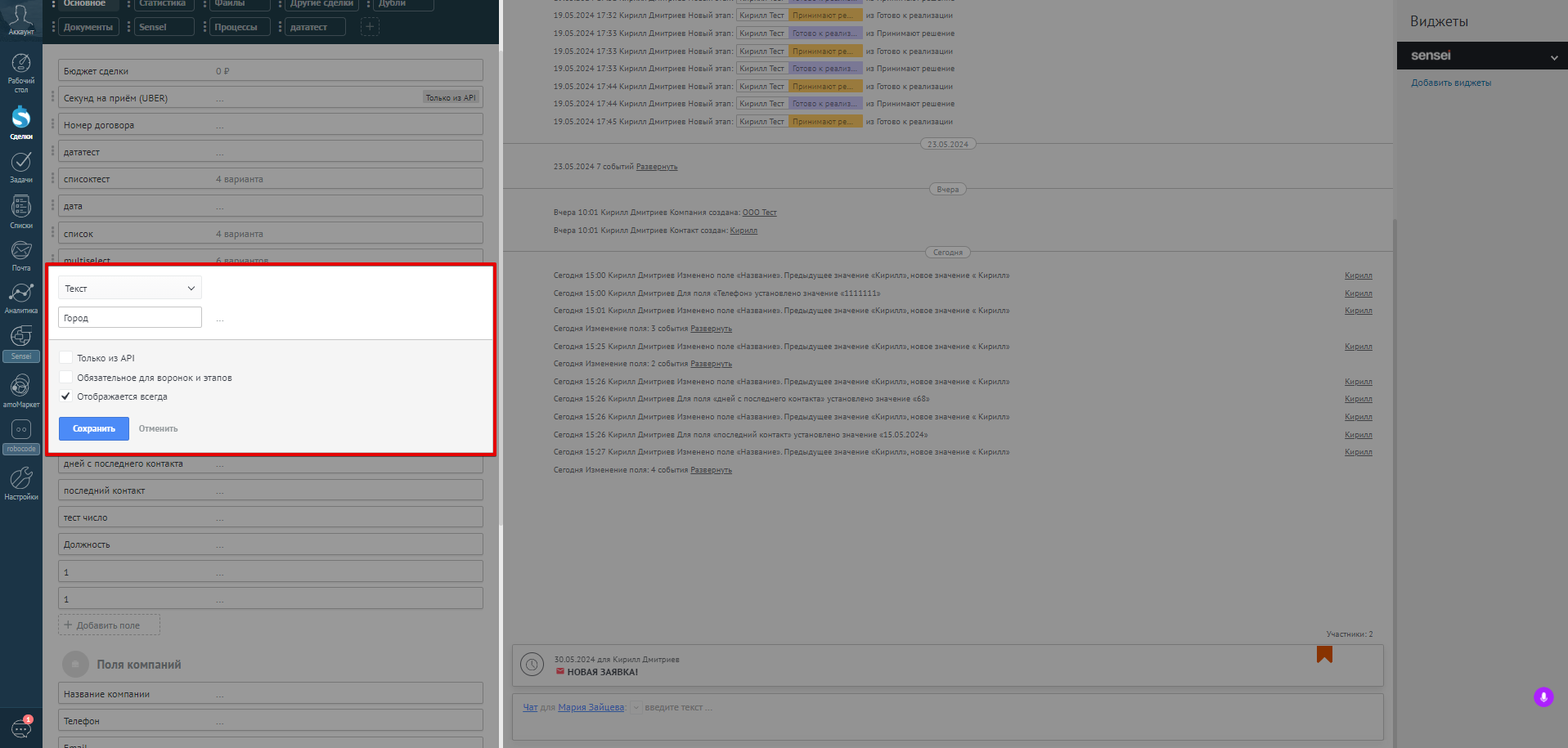This screenshot has height=748, width=1568.
Task: Click Добавить поле button
Action: [109, 625]
